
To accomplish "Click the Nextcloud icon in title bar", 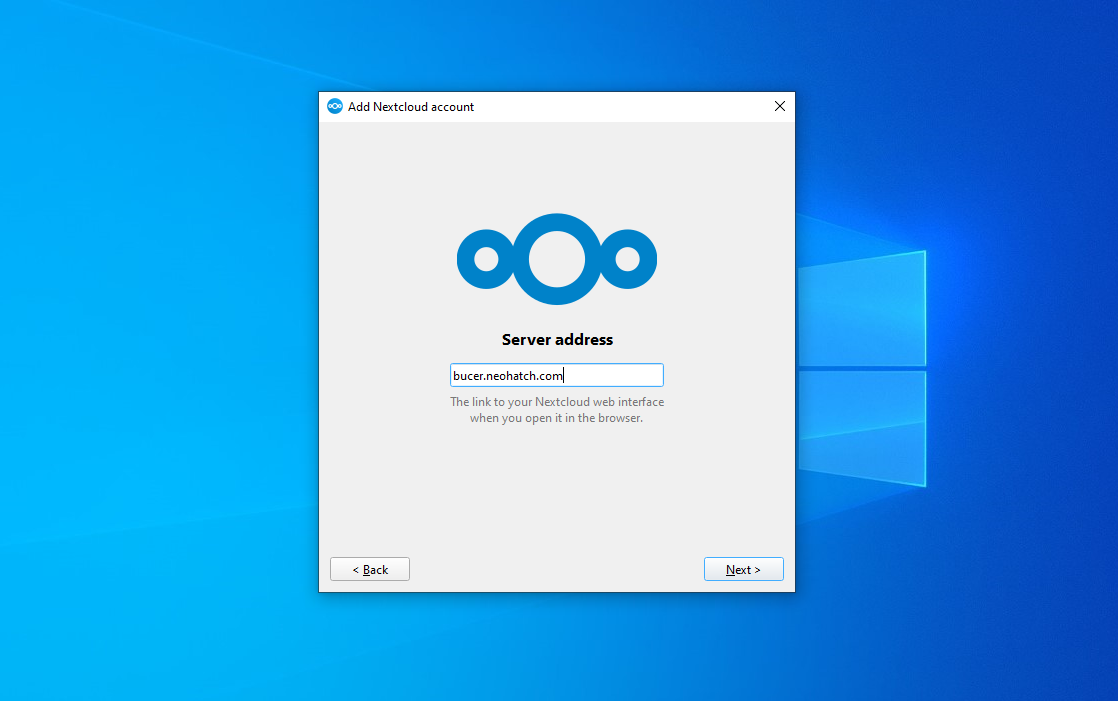I will [334, 106].
